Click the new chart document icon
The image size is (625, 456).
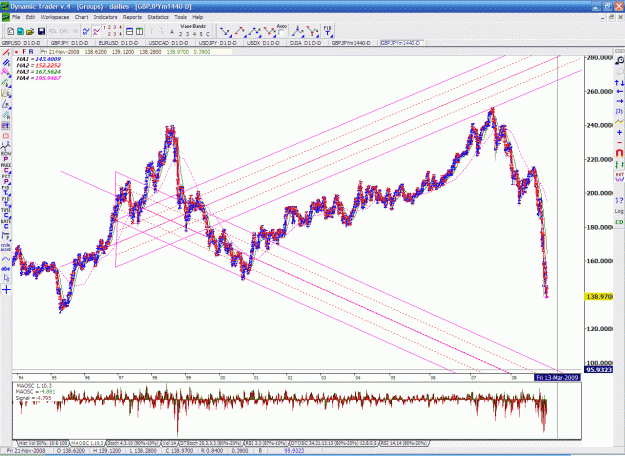tap(11, 31)
